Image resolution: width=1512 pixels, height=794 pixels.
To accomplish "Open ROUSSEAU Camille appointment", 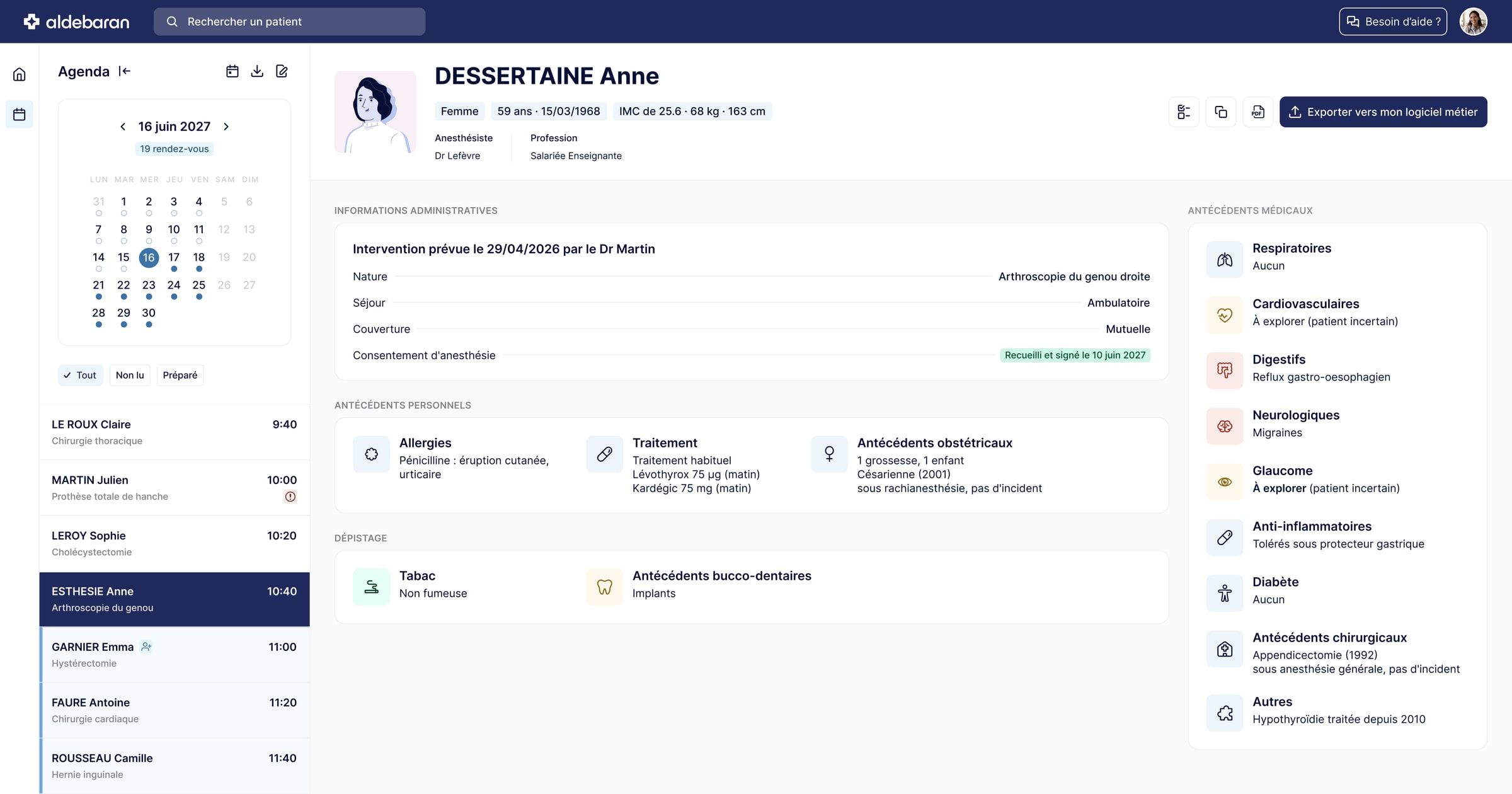I will [x=175, y=766].
